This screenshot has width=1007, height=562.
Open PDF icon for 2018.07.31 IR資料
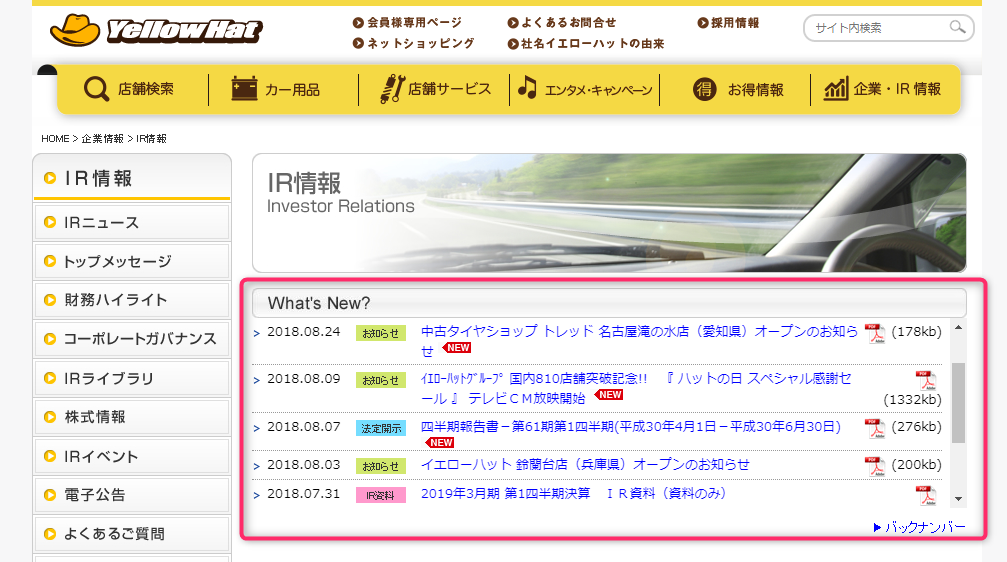(x=925, y=494)
